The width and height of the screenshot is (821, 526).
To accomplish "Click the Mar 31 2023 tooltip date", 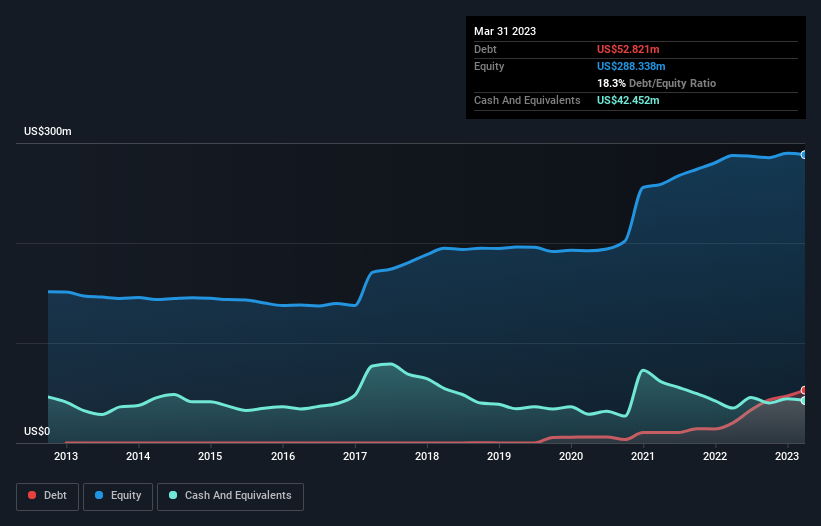I will point(505,31).
